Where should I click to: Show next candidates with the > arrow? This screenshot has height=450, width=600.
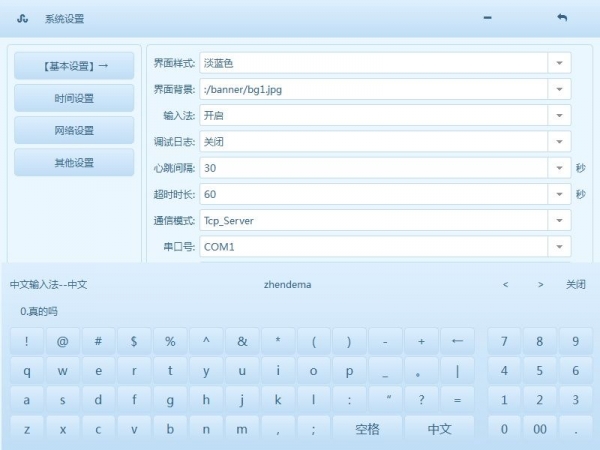[540, 285]
